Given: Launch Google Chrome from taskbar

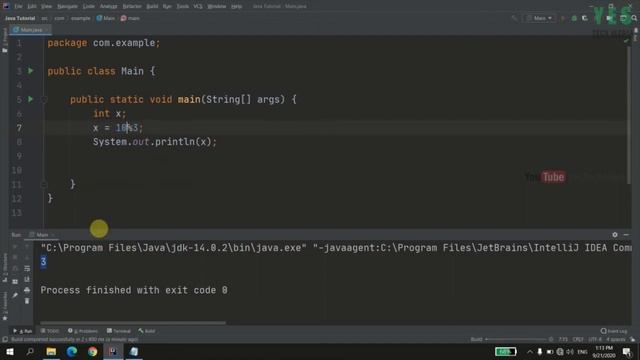Looking at the screenshot, I should (x=93, y=351).
